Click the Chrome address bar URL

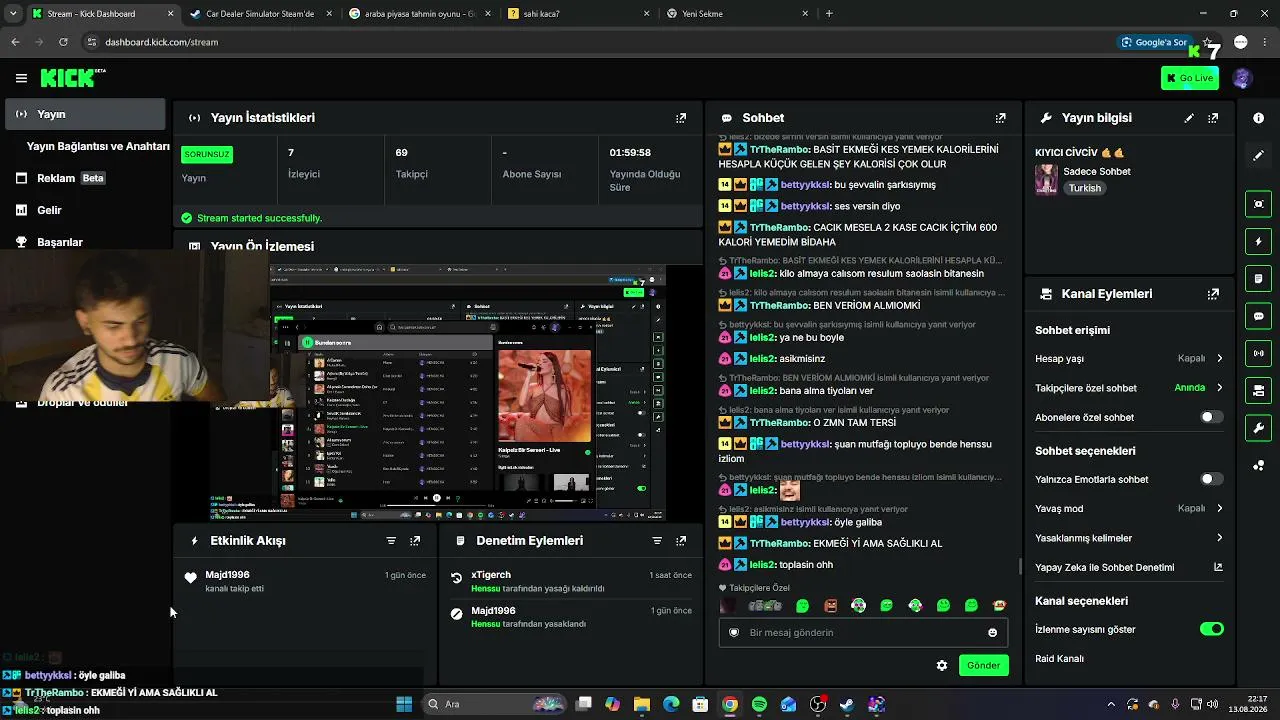(x=161, y=42)
